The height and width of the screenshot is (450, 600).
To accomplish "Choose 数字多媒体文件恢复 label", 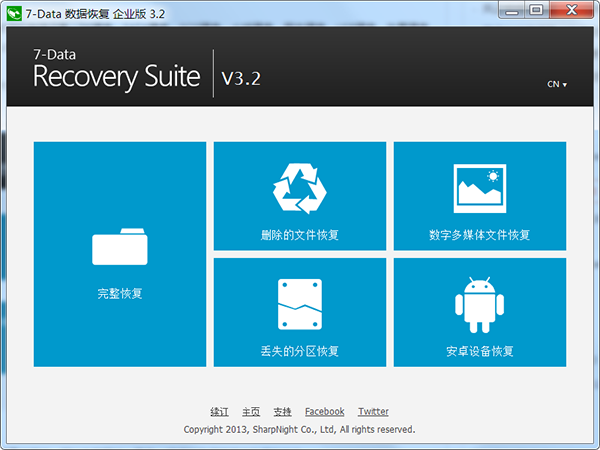I will [479, 235].
